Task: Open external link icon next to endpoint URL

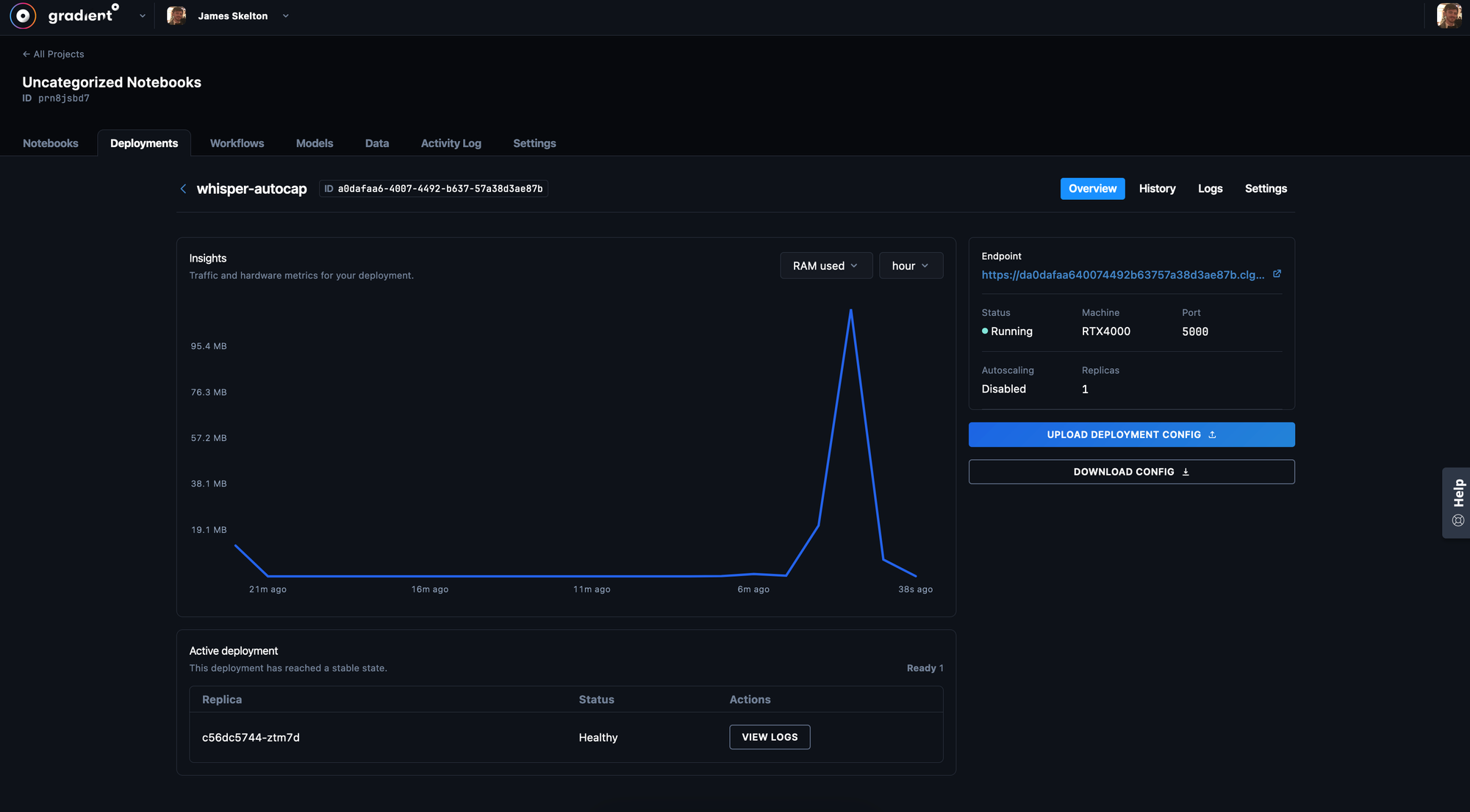Action: (x=1277, y=274)
